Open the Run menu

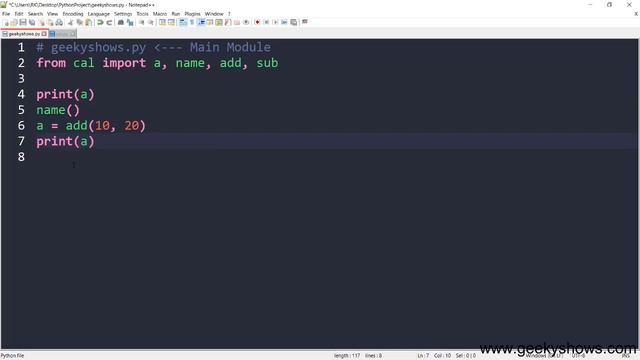click(176, 14)
